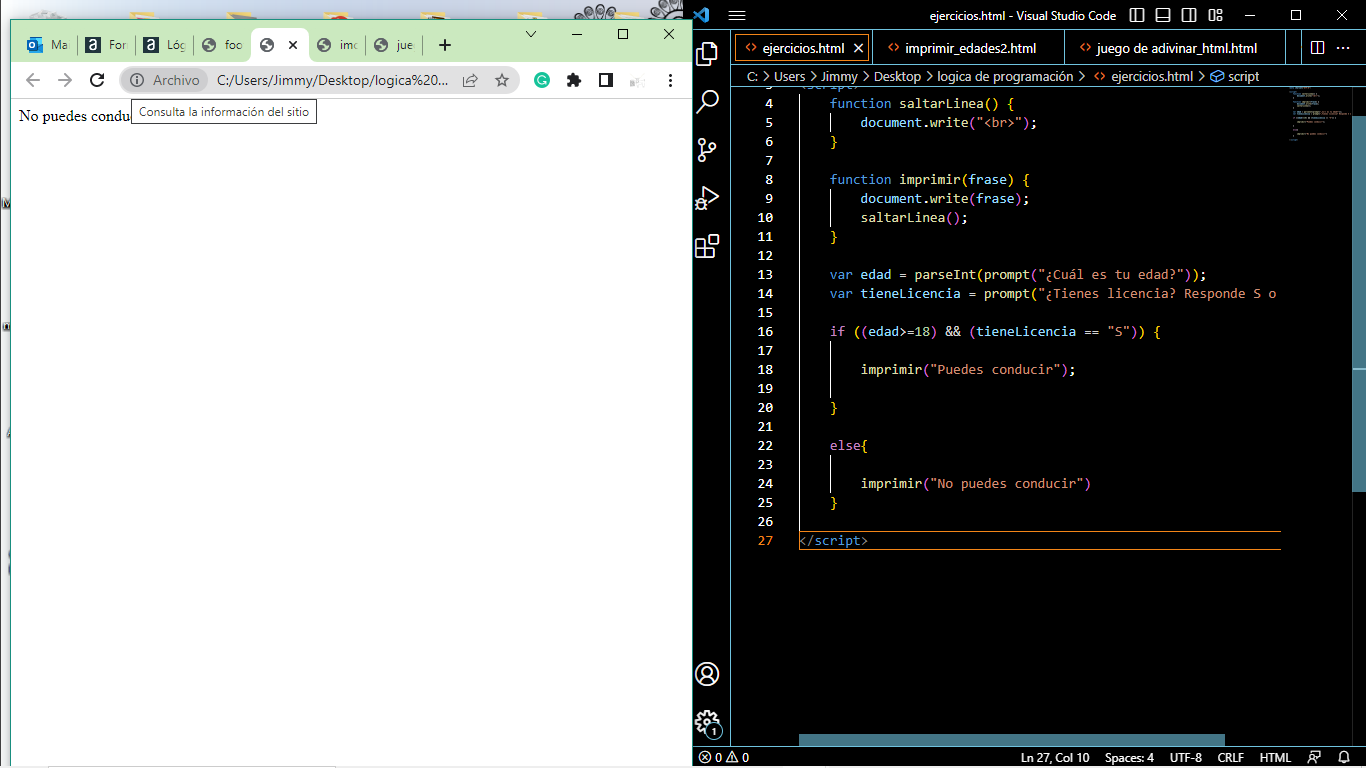This screenshot has height=768, width=1366.
Task: Click the VS Code logo icon
Action: 702,15
